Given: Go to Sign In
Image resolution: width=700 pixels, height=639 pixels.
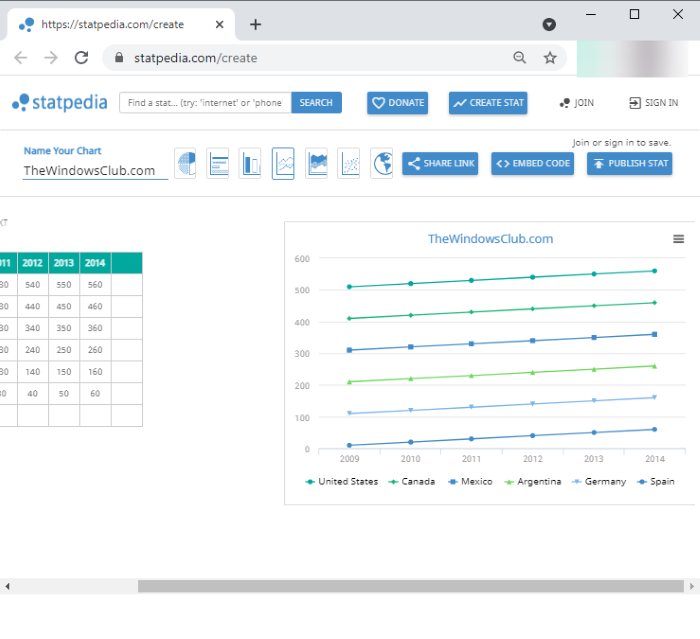Looking at the screenshot, I should (653, 103).
